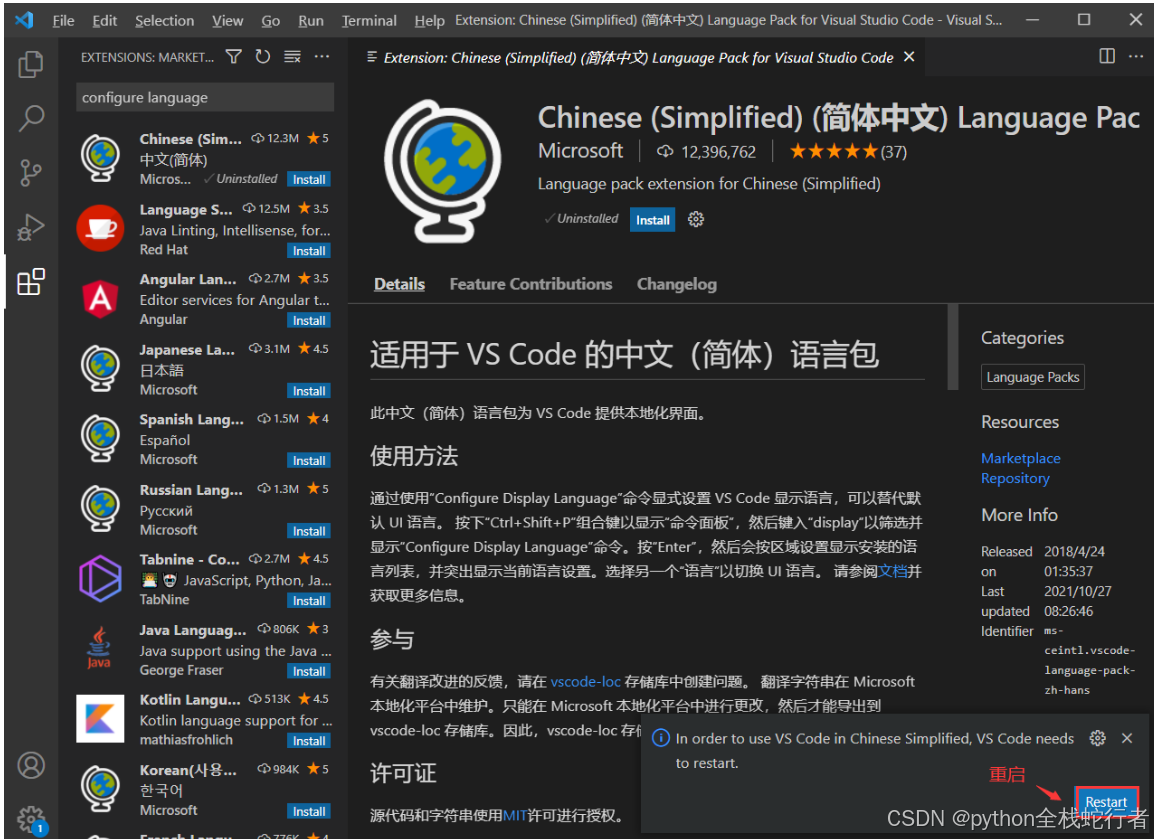Split the editor to the right
This screenshot has height=839, width=1154.
click(1107, 57)
